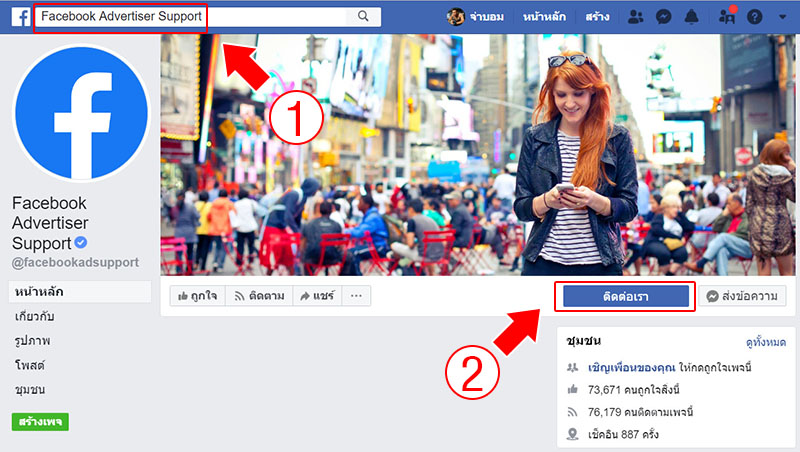The width and height of the screenshot is (800, 452).
Task: Click the แชร์ share button
Action: [317, 296]
